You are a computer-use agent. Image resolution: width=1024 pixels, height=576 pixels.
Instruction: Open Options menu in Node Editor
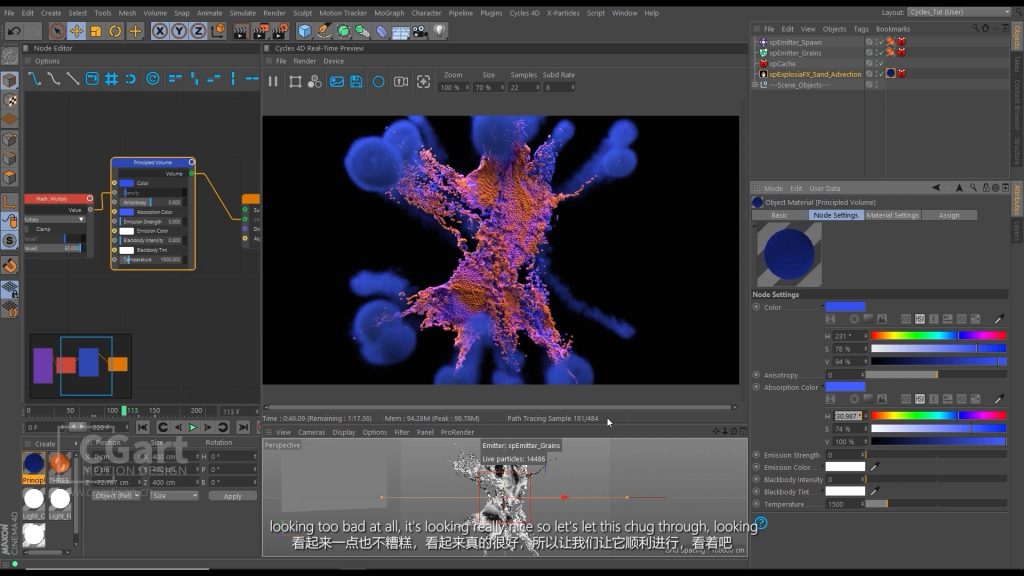pos(47,61)
